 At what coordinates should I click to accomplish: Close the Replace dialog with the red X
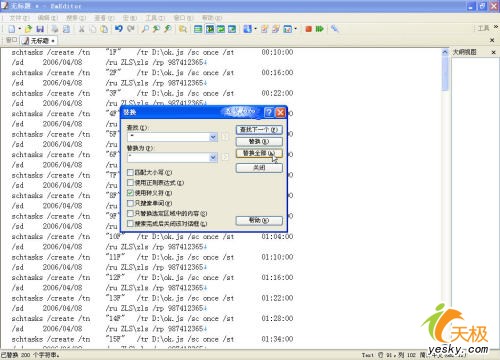280,112
